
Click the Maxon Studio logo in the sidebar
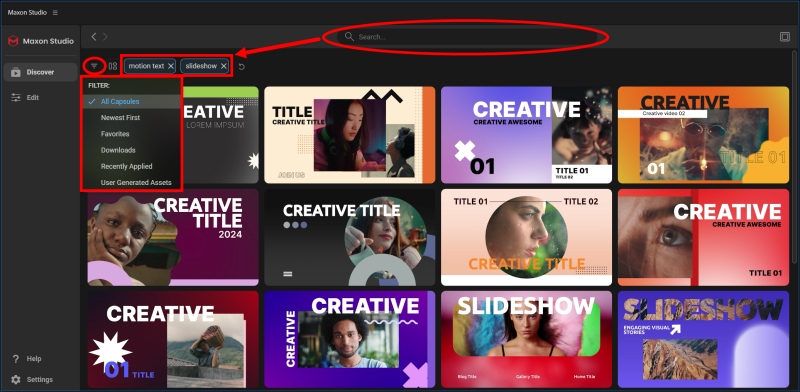tap(13, 41)
